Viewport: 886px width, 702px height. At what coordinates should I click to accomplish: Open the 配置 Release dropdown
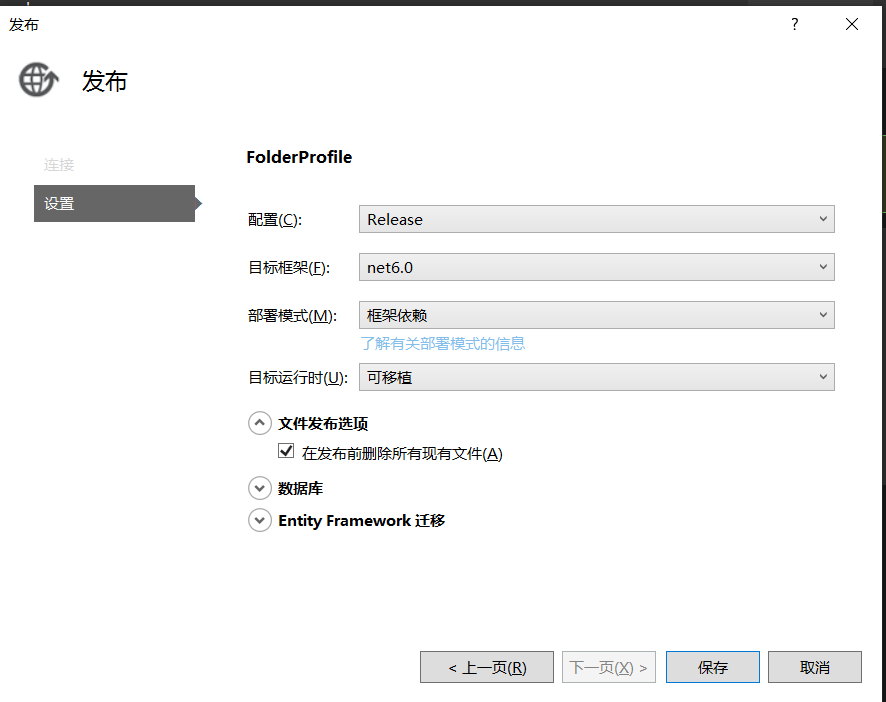(596, 219)
